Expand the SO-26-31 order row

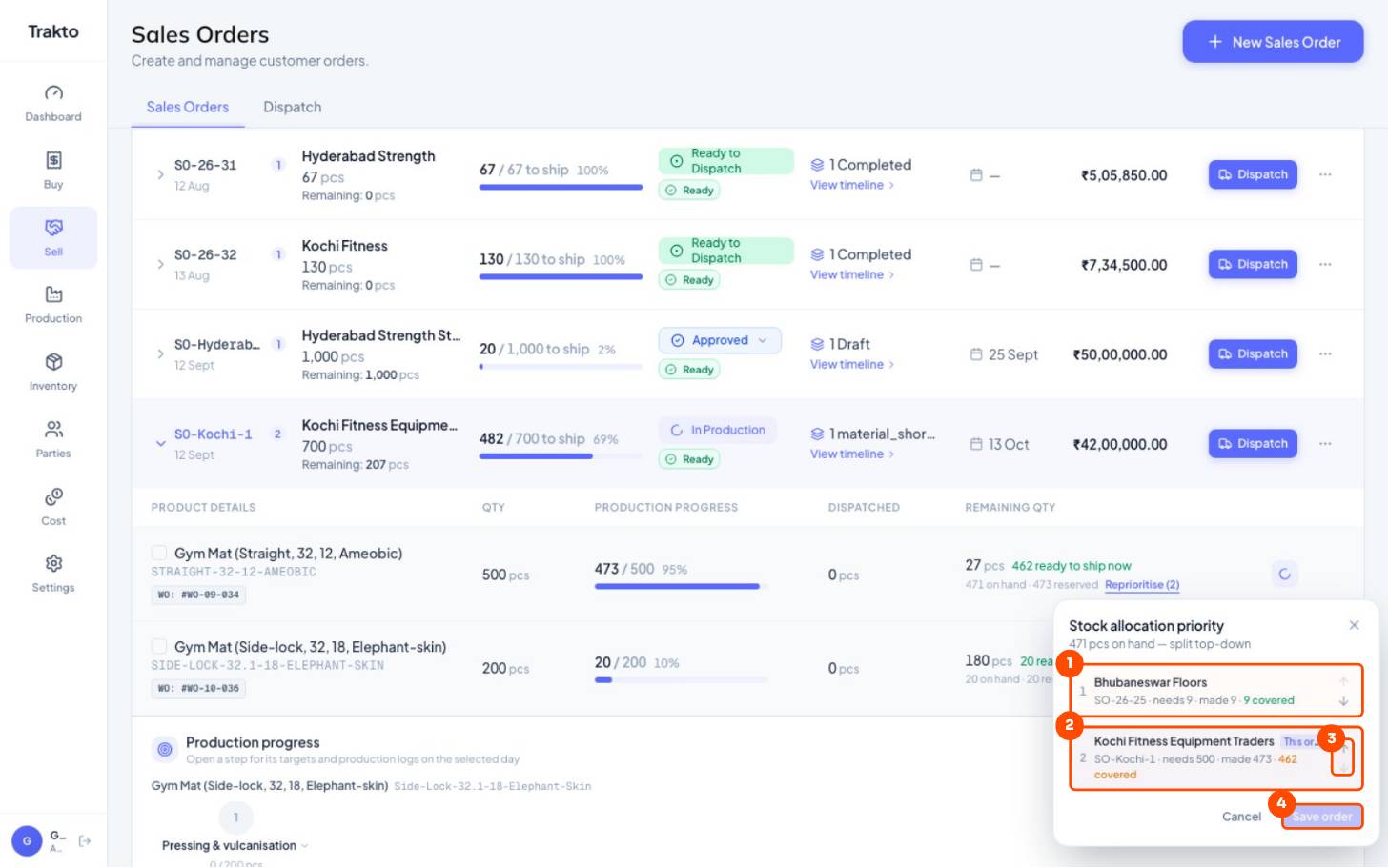pos(160,174)
